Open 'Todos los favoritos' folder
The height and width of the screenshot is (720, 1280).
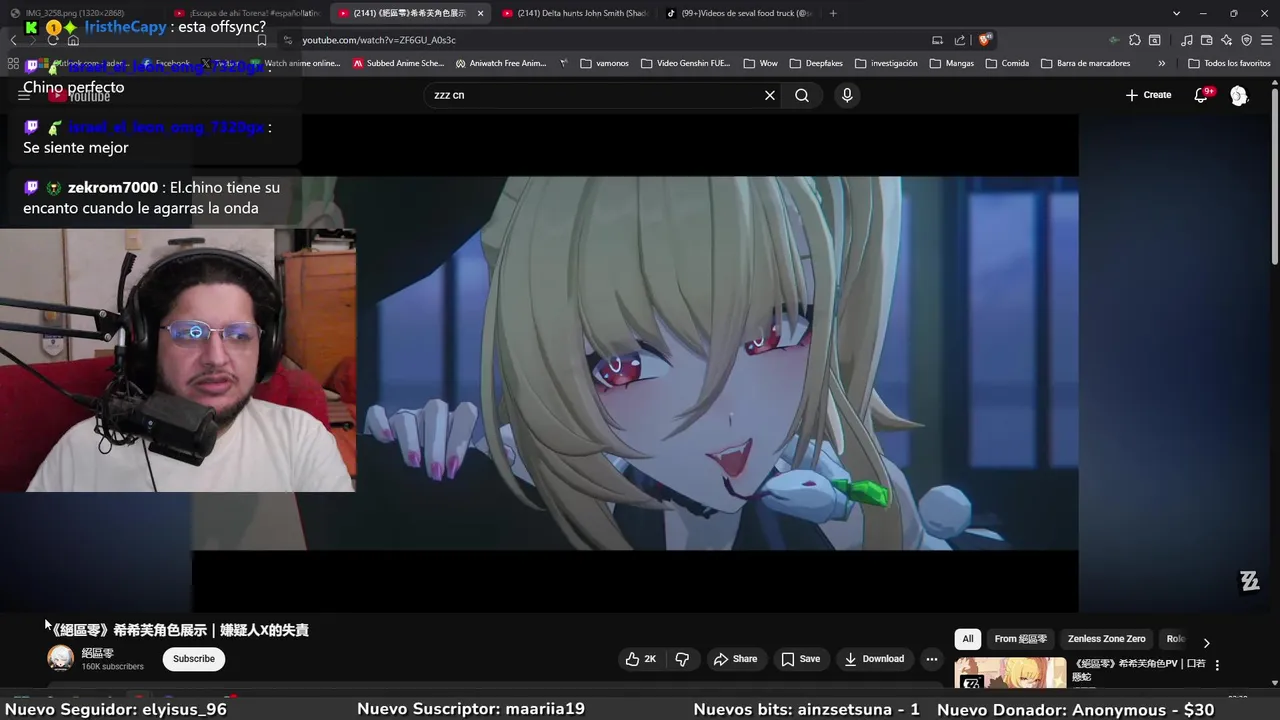coord(1229,63)
